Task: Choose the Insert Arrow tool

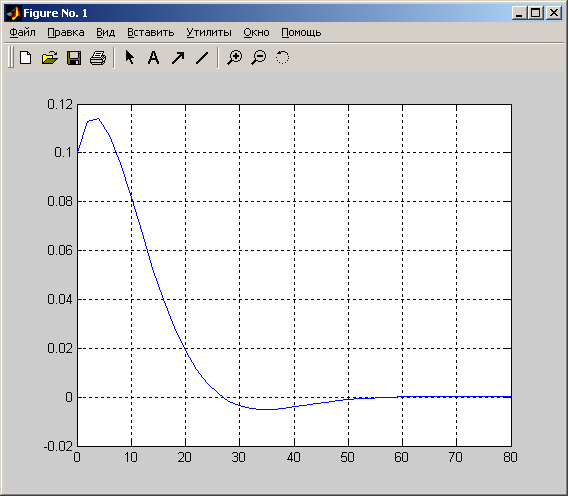Action: click(178, 58)
